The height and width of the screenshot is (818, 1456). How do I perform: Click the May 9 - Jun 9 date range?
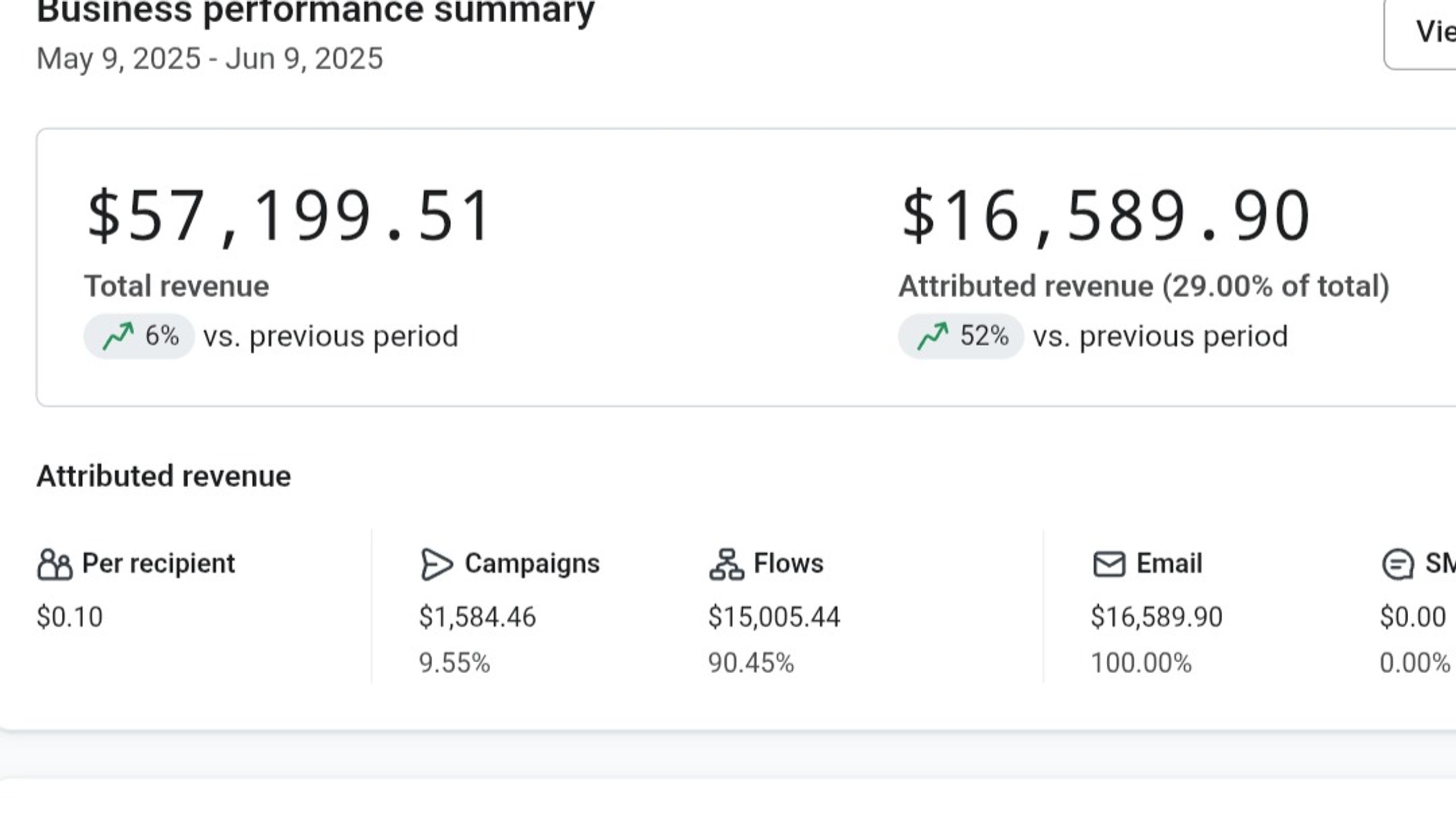(x=210, y=59)
